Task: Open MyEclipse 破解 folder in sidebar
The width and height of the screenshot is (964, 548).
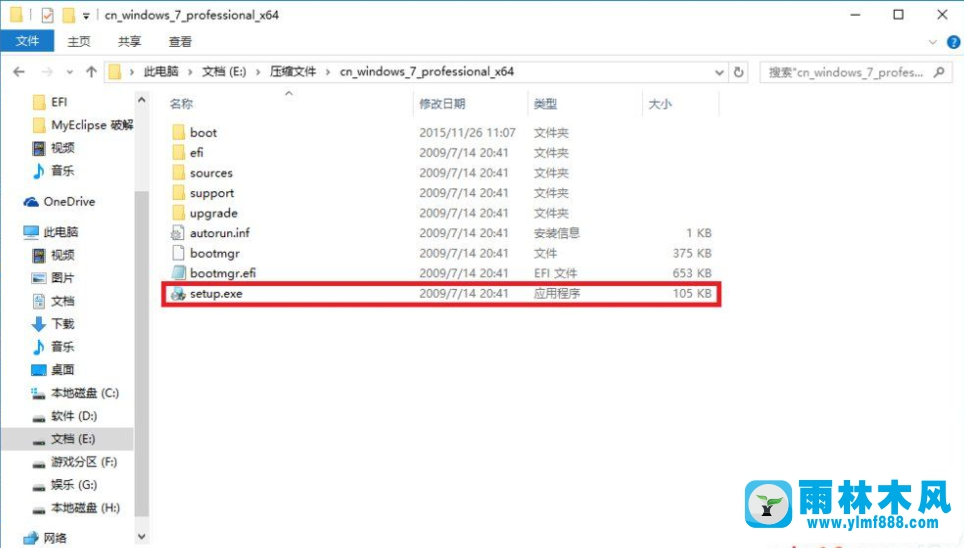Action: [82, 125]
